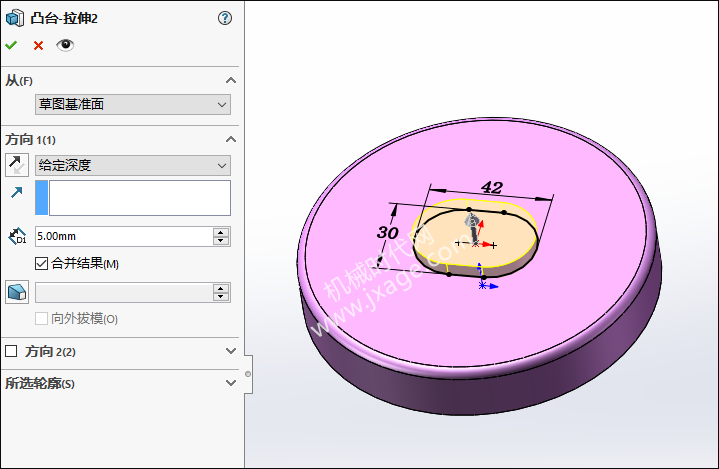Click the draft angle input field
Image resolution: width=719 pixels, height=469 pixels.
124,292
